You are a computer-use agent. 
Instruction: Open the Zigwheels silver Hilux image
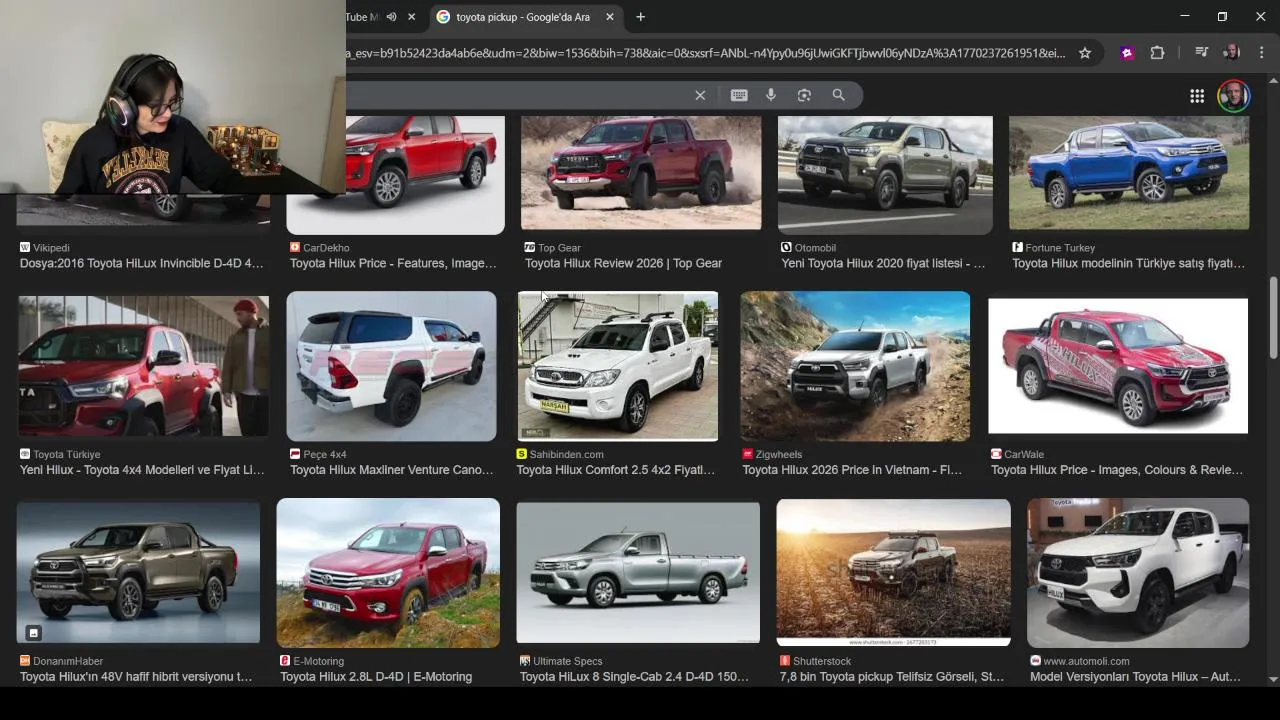[855, 366]
